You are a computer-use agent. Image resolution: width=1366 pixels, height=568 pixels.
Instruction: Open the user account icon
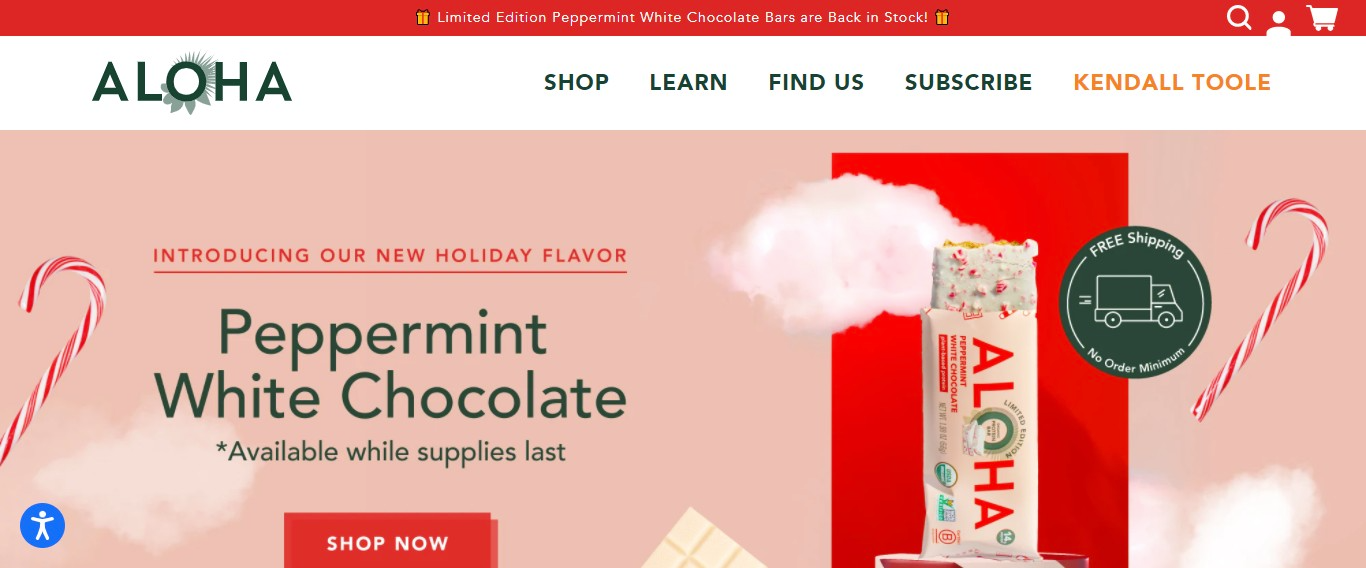tap(1279, 23)
